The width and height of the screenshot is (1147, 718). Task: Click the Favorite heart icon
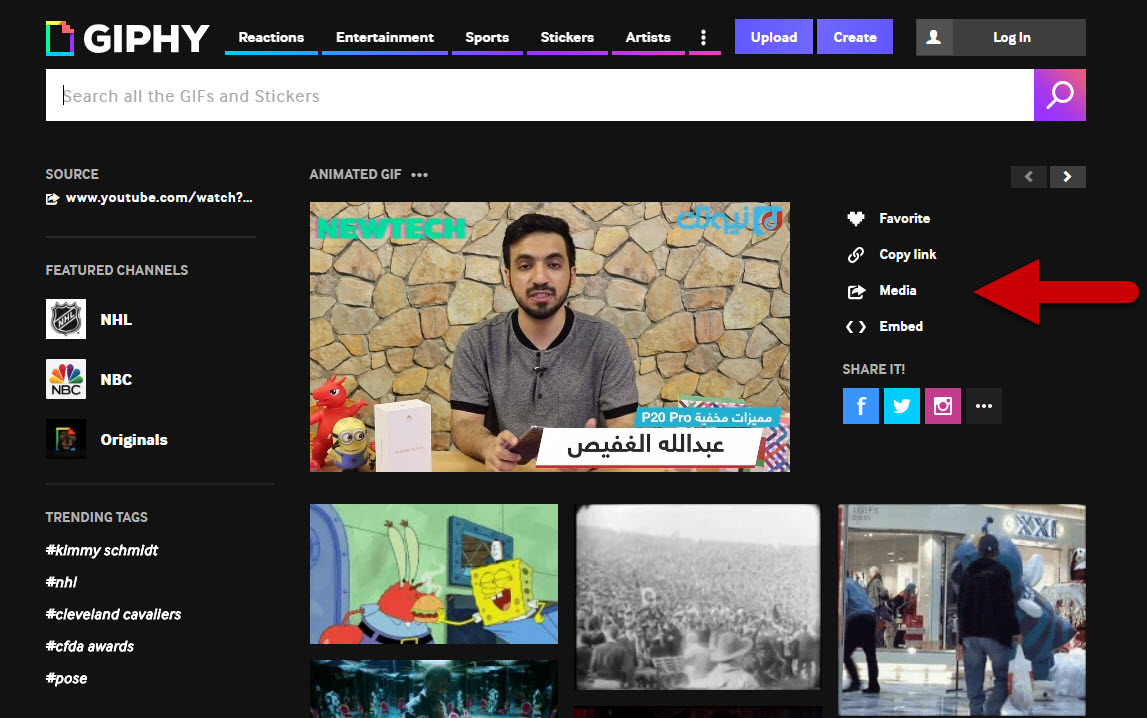856,218
